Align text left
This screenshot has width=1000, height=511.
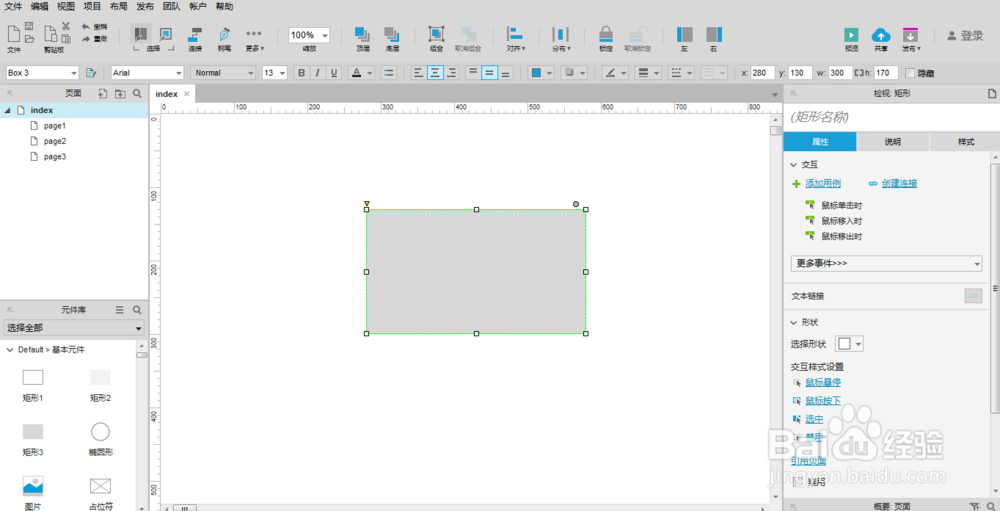click(x=418, y=73)
